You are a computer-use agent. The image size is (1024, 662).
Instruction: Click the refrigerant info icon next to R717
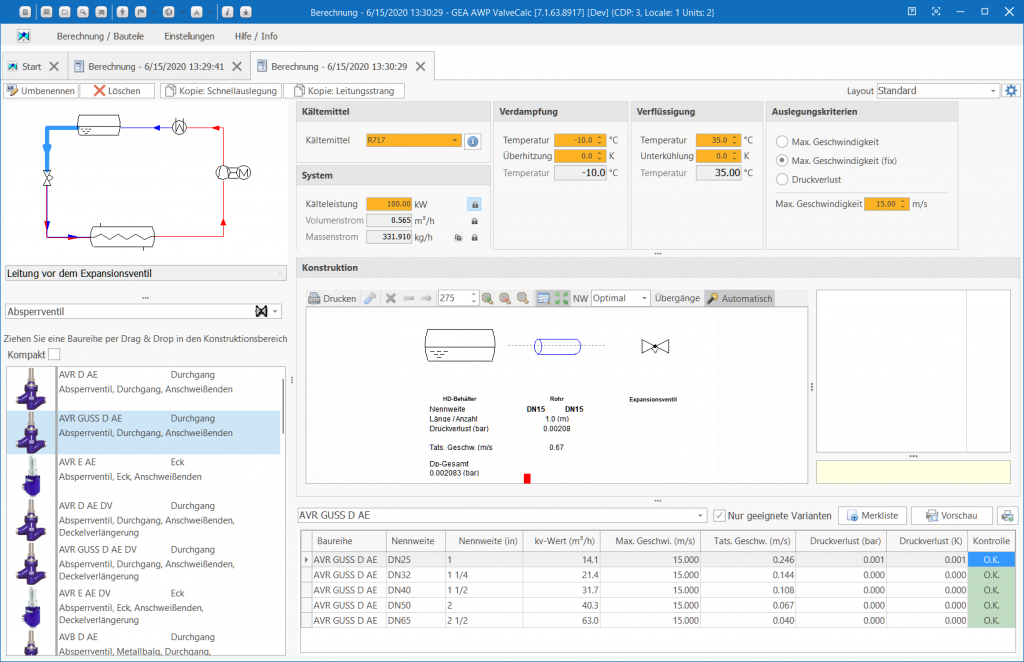click(x=473, y=141)
